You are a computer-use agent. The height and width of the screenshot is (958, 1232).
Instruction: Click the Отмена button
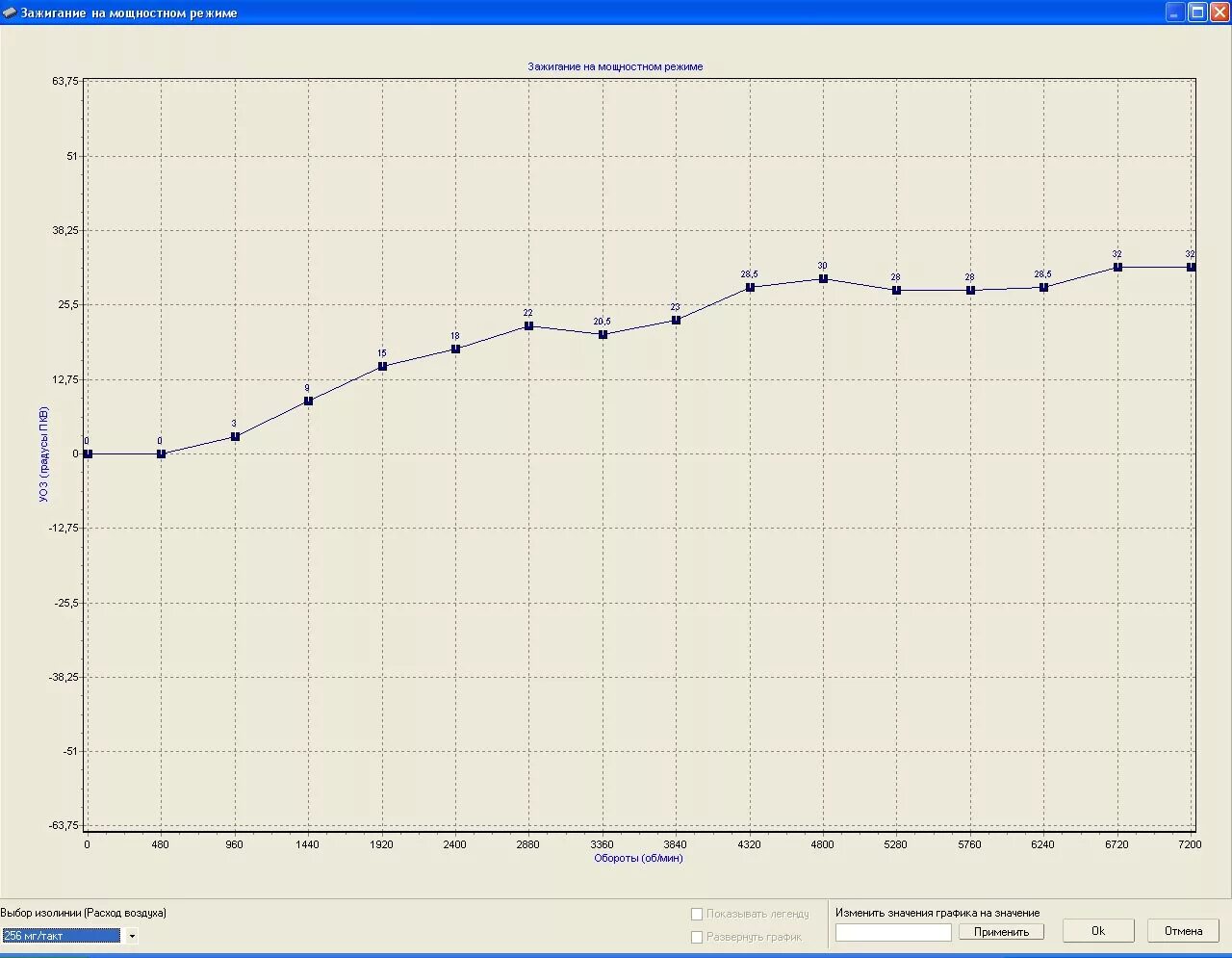click(1183, 931)
